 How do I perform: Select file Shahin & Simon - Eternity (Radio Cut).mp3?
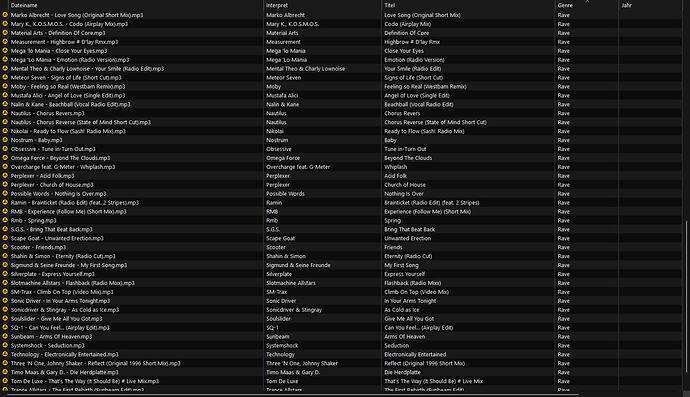(x=63, y=256)
